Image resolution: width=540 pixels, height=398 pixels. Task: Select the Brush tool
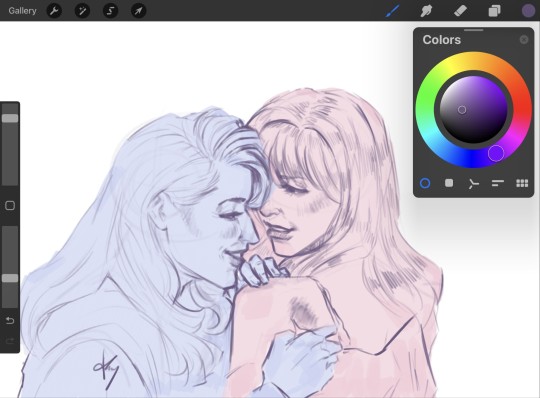[x=393, y=11]
